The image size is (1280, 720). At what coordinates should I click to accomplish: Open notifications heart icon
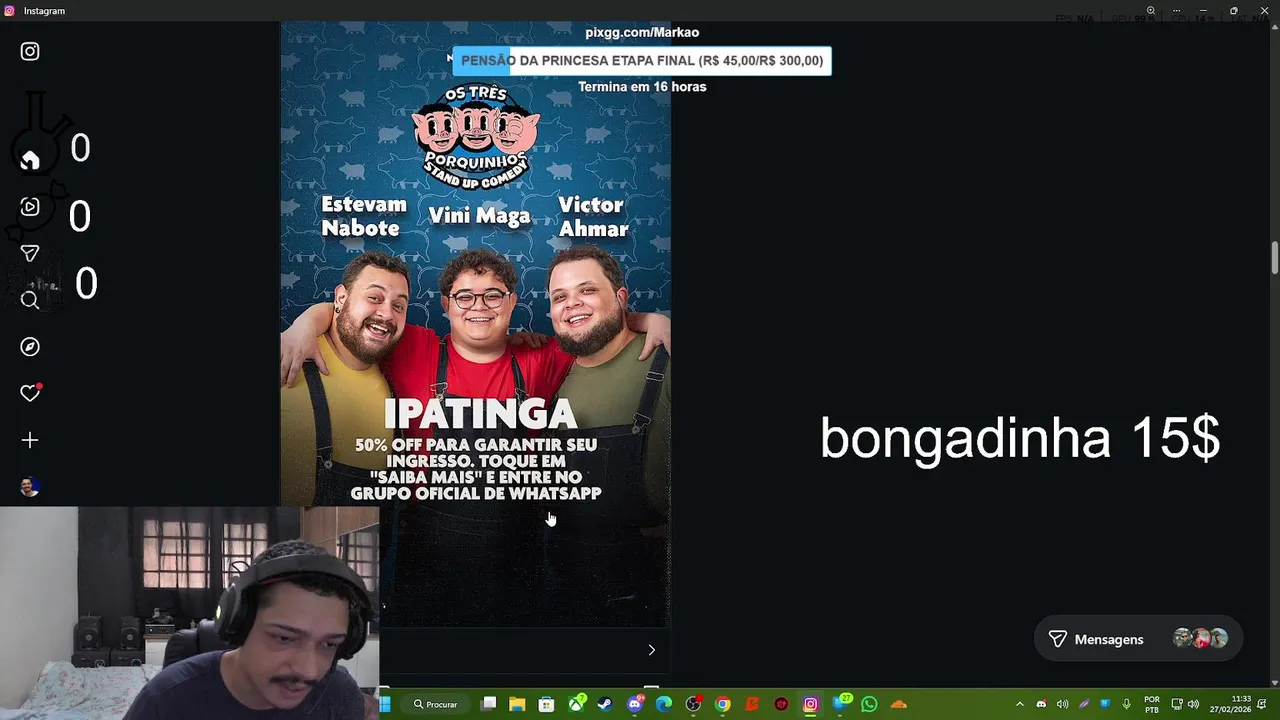click(x=30, y=393)
